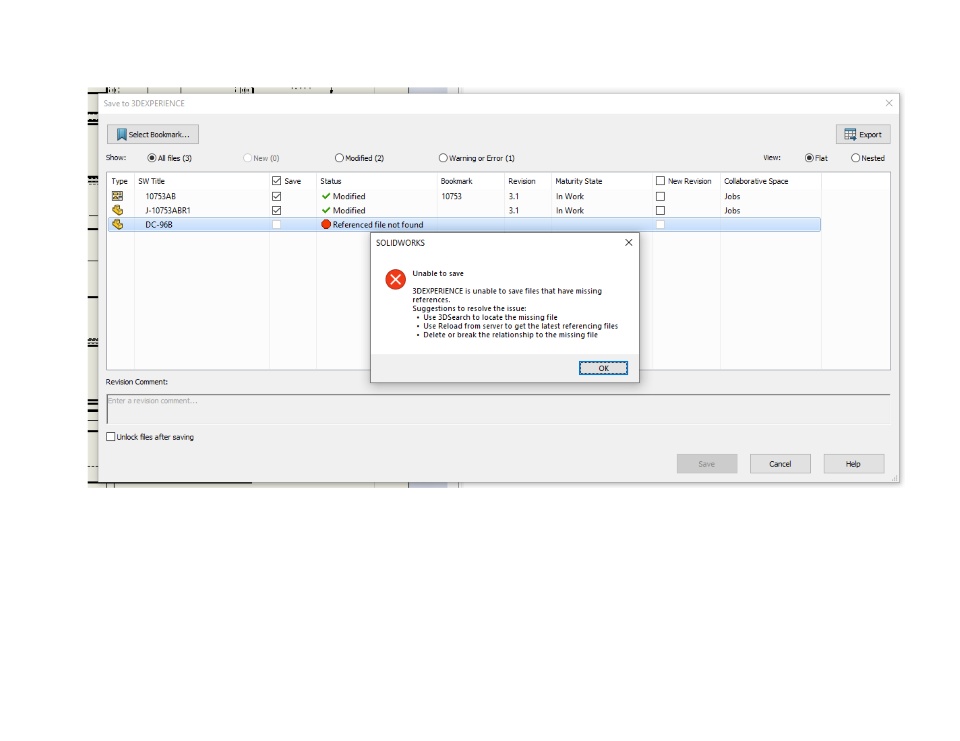Viewport: 960px width, 741px height.
Task: Toggle the Save checkbox for J-10753ABR1
Action: [277, 210]
